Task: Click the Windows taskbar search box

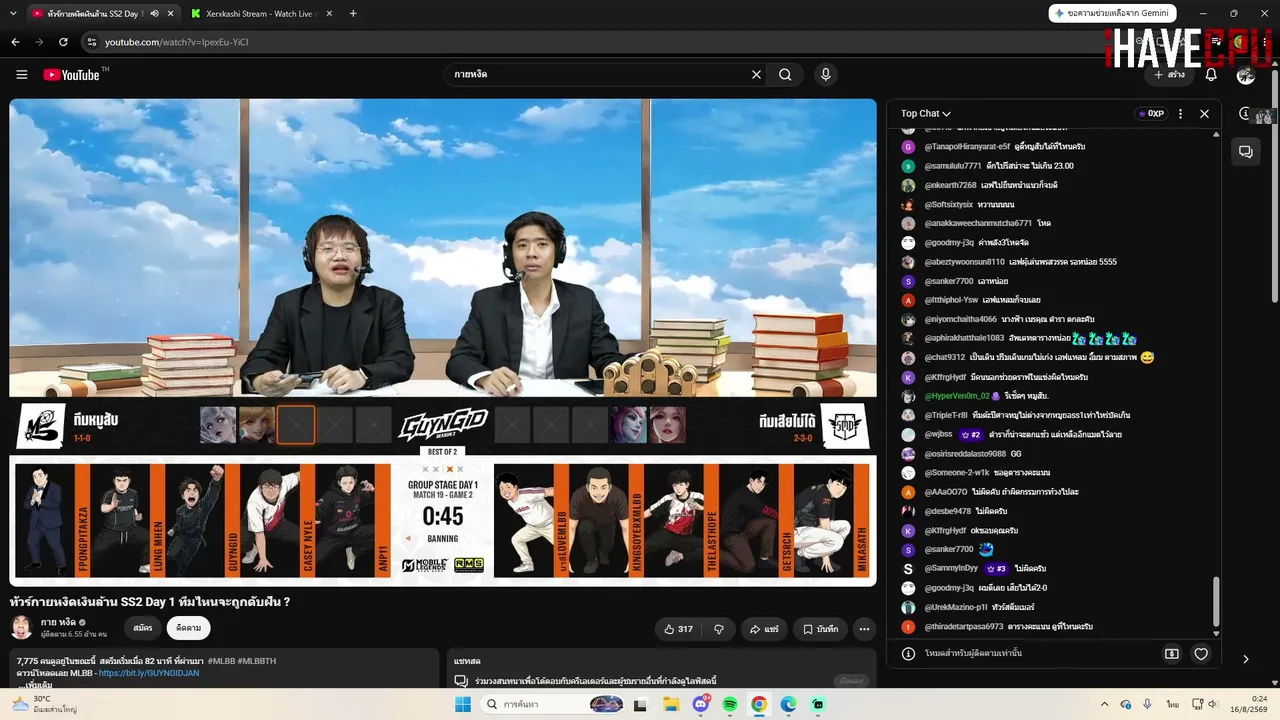Action: tap(553, 705)
